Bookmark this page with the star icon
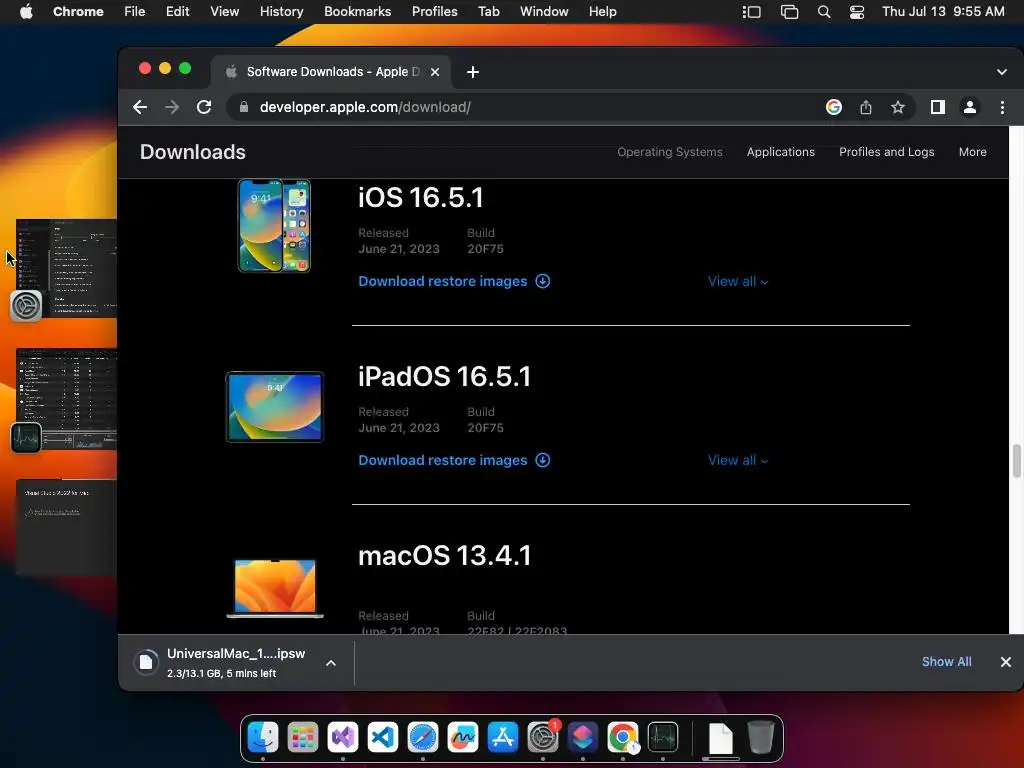 pos(898,107)
